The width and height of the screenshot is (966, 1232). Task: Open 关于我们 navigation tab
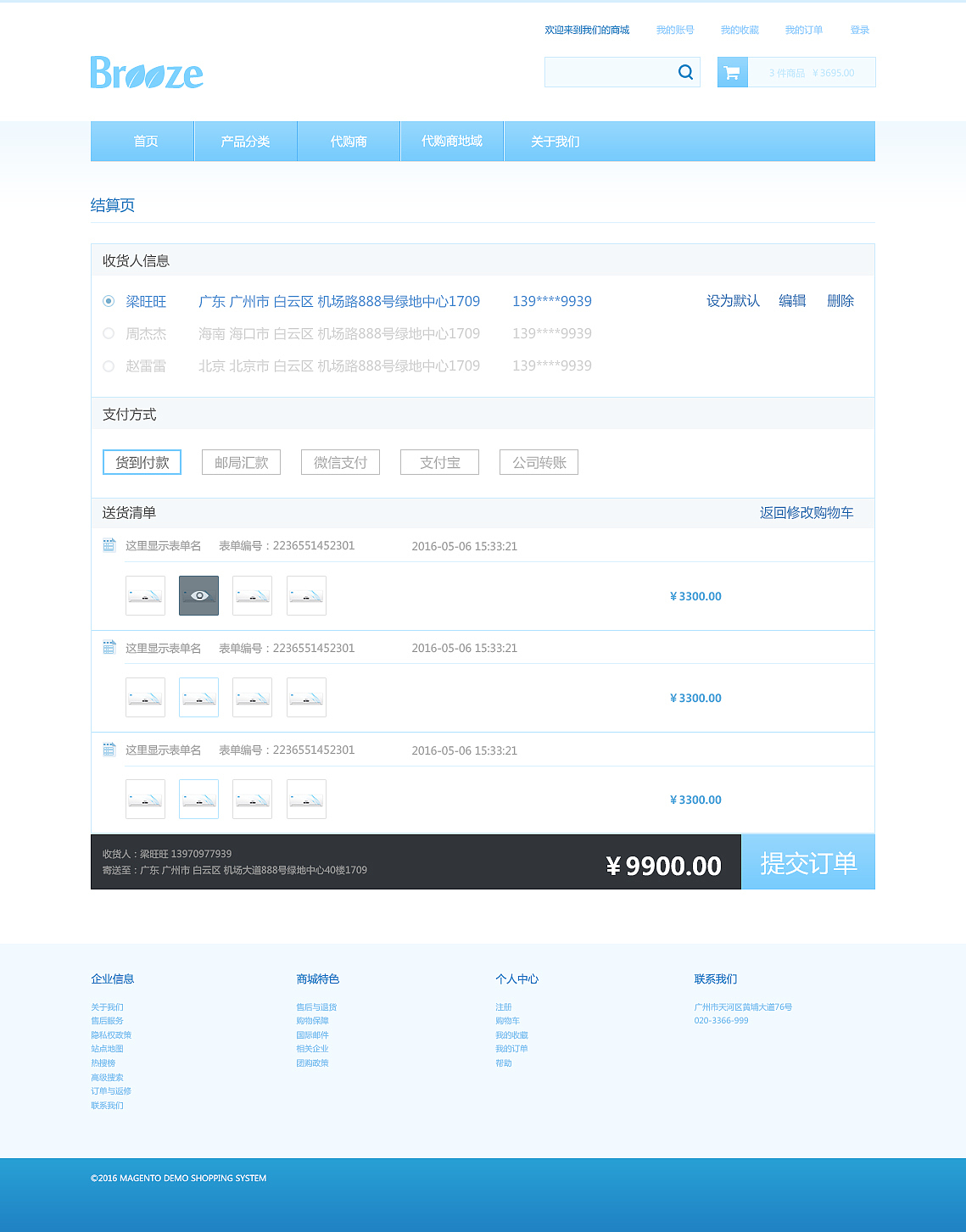coord(556,141)
